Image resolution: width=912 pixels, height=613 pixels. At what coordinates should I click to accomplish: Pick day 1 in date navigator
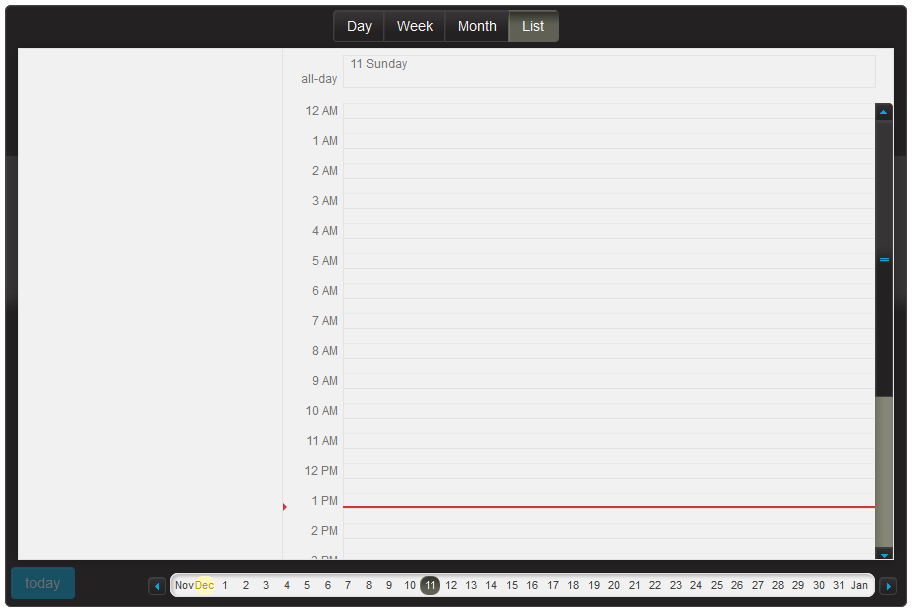[x=225, y=586]
